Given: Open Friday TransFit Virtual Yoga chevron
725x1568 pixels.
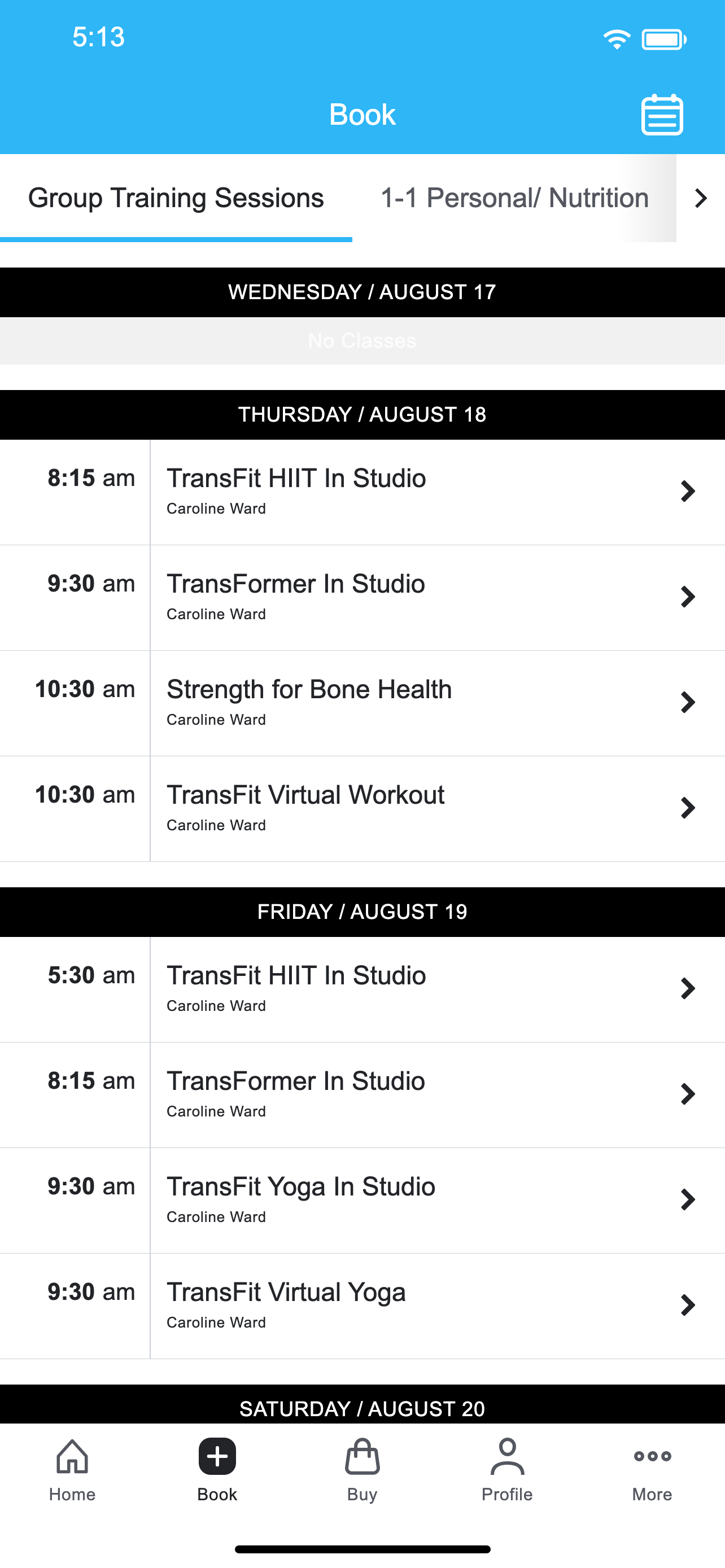Looking at the screenshot, I should (x=688, y=1305).
